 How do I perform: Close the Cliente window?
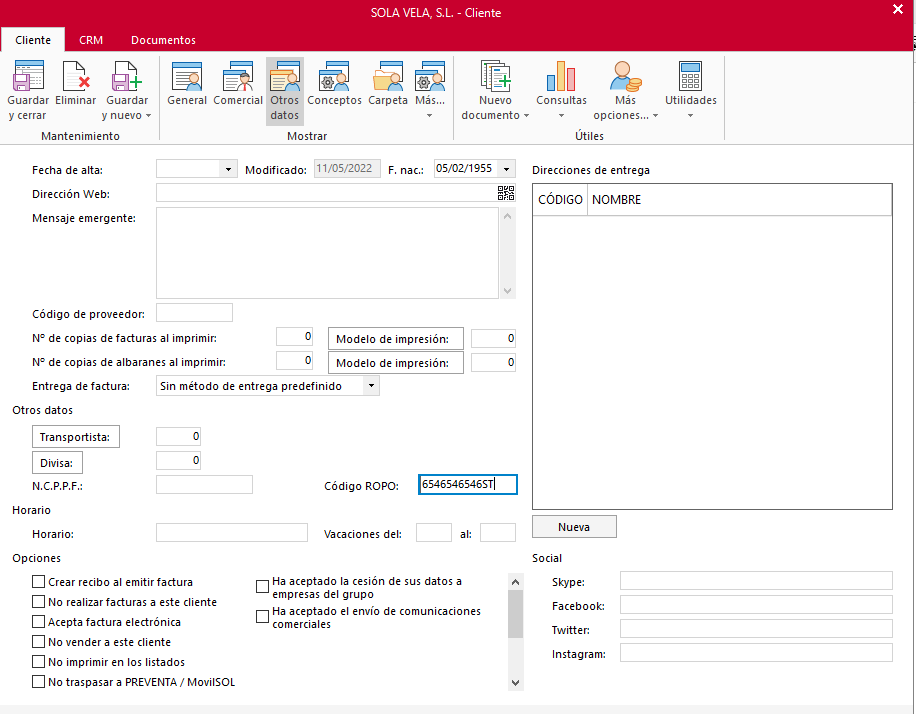pos(898,9)
